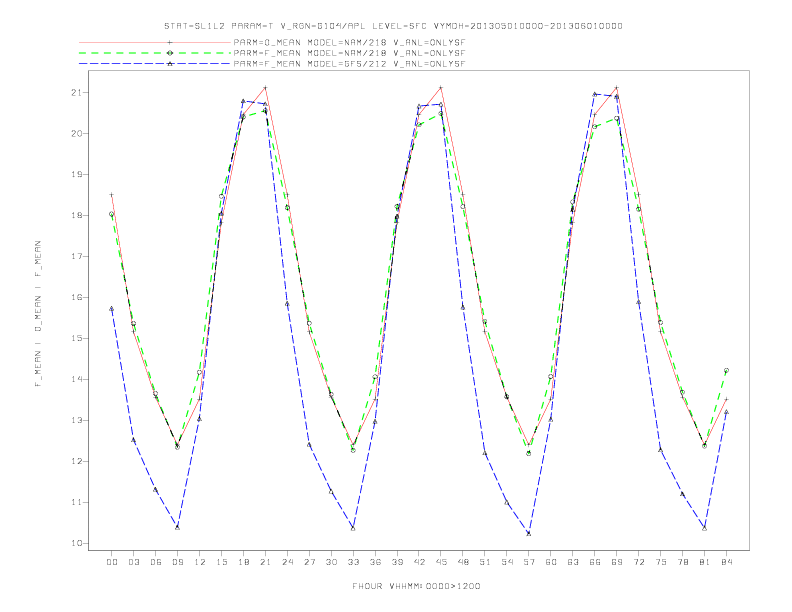
Task: Click the x-axis tick label 81
Action: coord(705,562)
